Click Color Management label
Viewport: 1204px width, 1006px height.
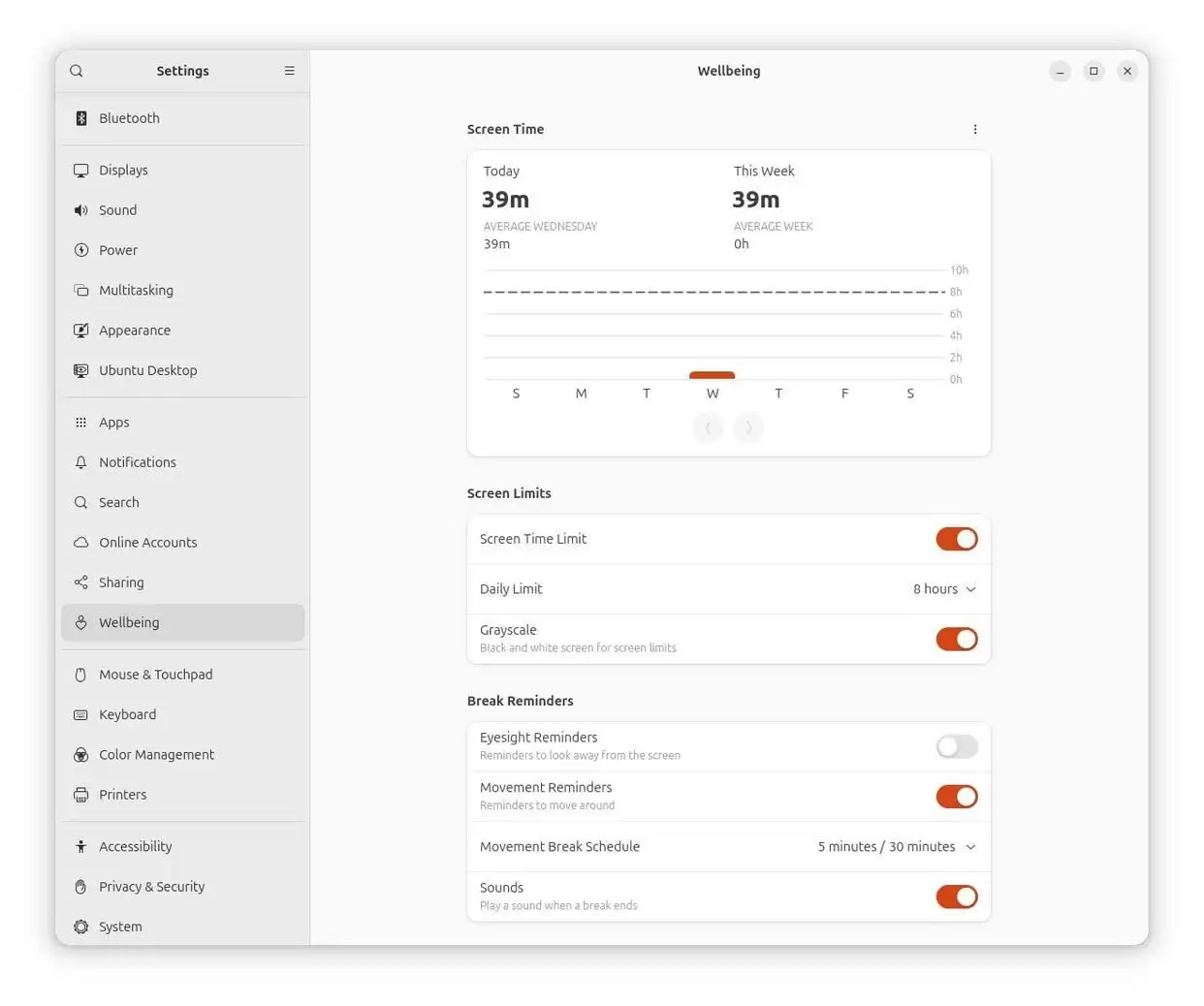tap(156, 755)
